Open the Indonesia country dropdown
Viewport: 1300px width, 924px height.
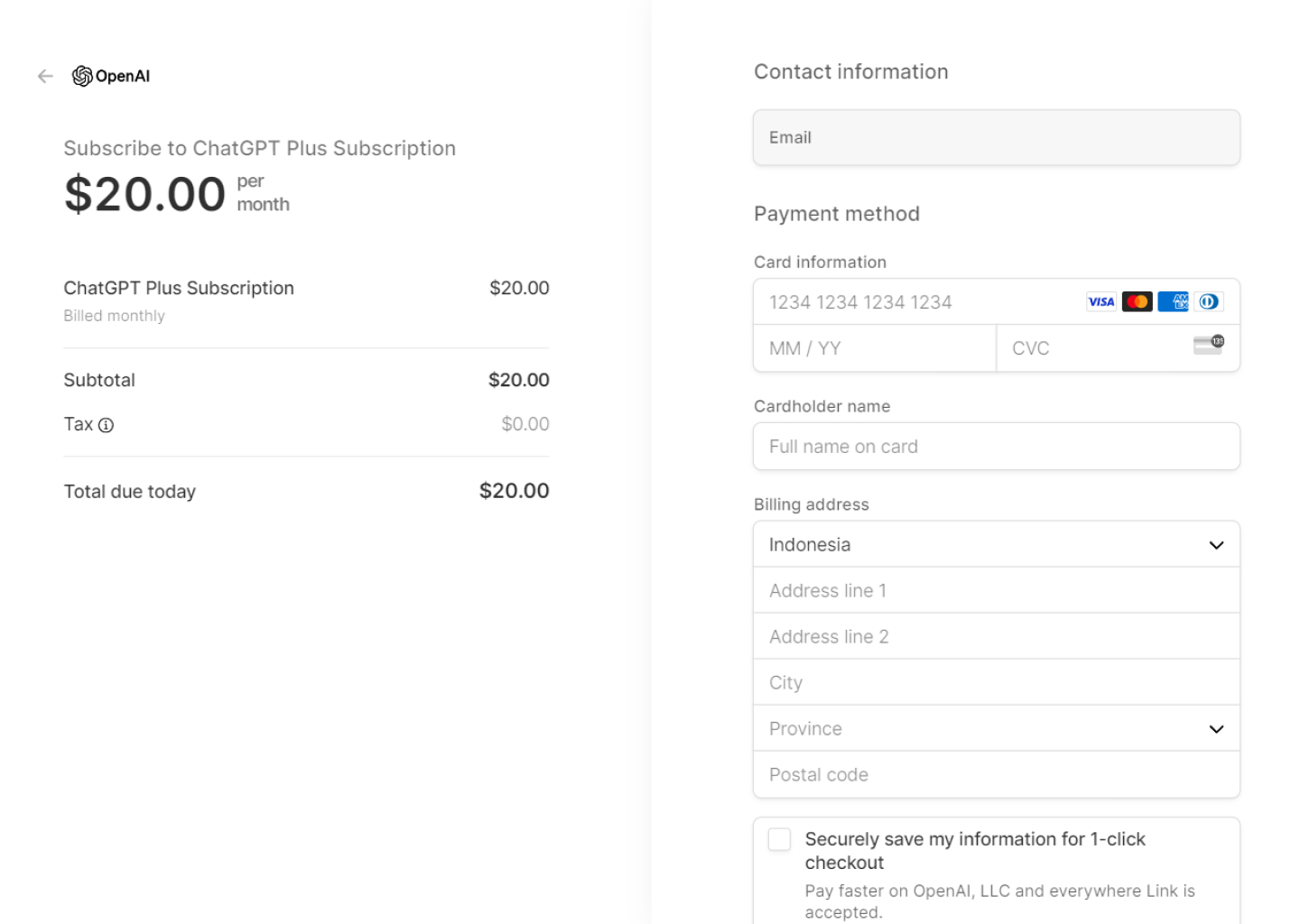pyautogui.click(x=996, y=545)
